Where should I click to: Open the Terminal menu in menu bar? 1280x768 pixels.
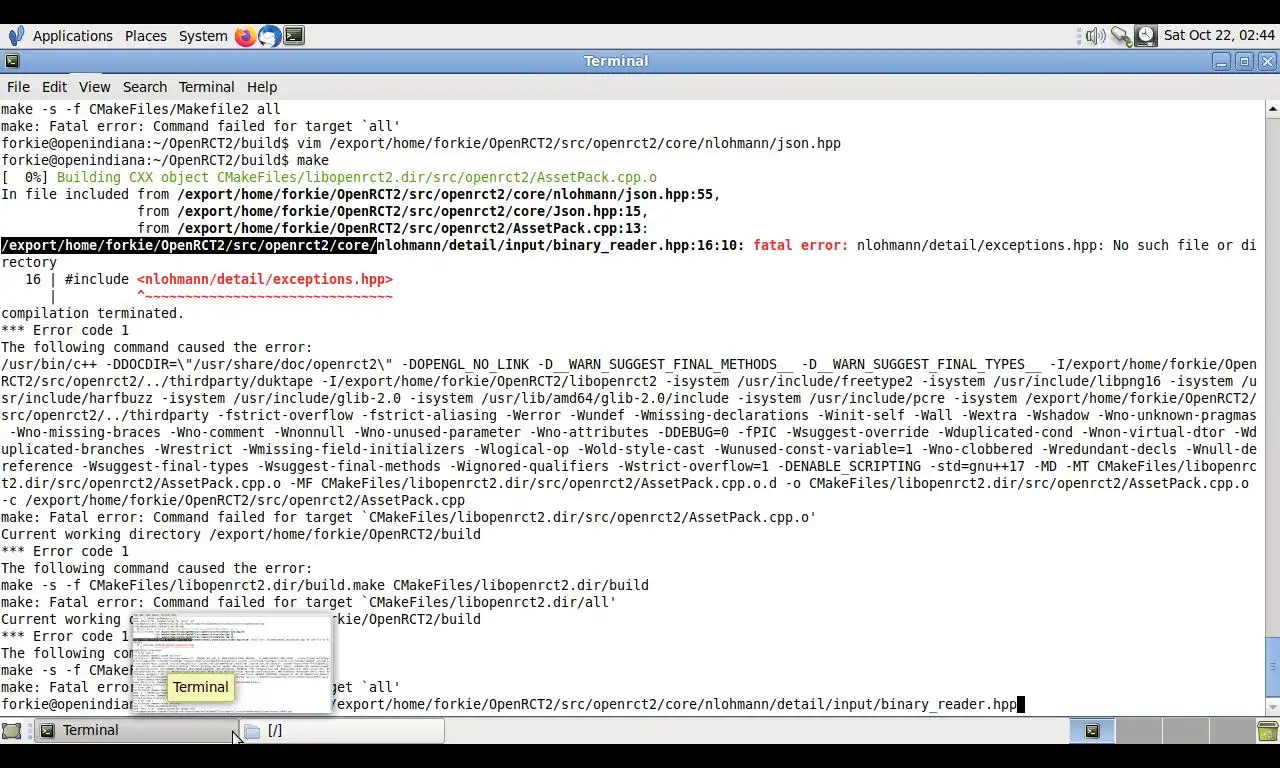(206, 87)
